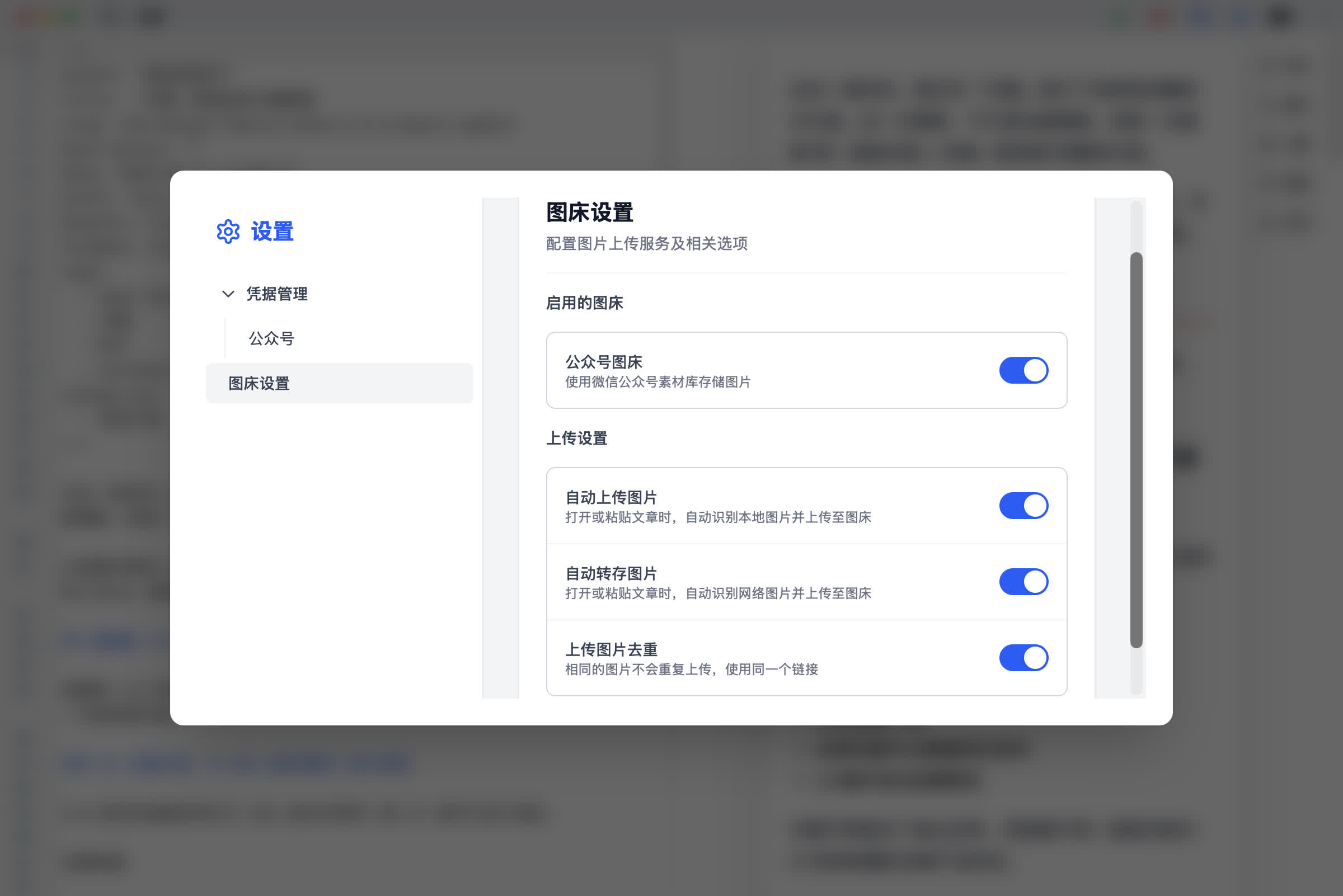The image size is (1343, 896).
Task: Click the 设置 dialog title text
Action: coord(272,232)
